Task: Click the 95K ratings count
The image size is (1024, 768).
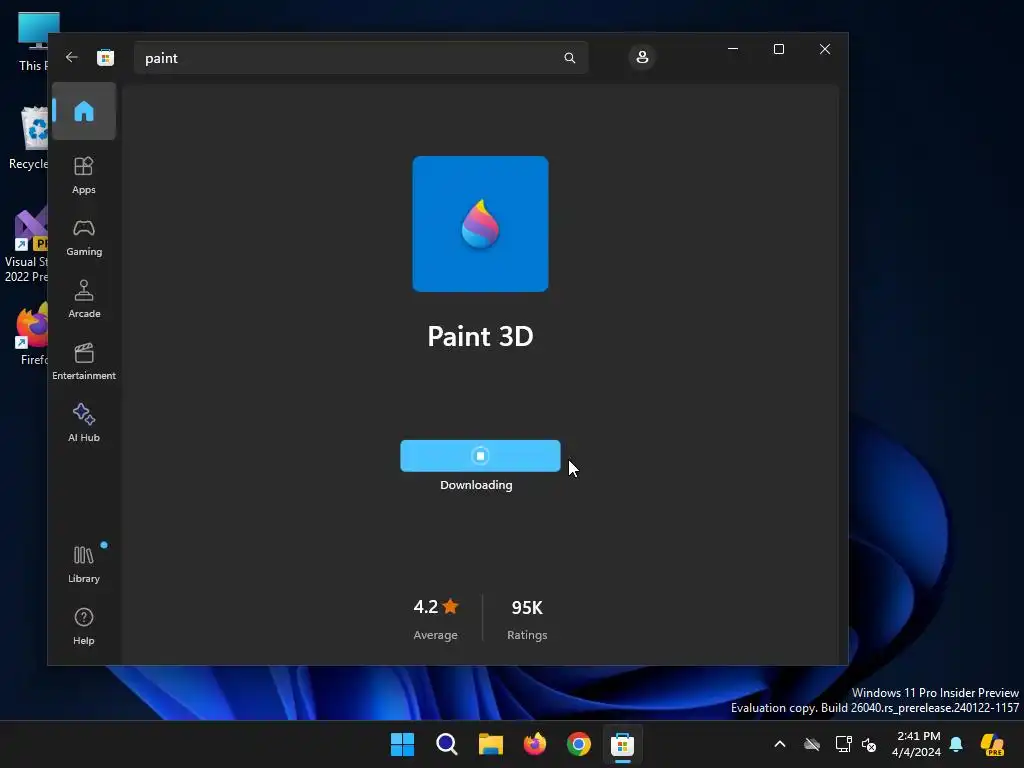Action: 527,608
